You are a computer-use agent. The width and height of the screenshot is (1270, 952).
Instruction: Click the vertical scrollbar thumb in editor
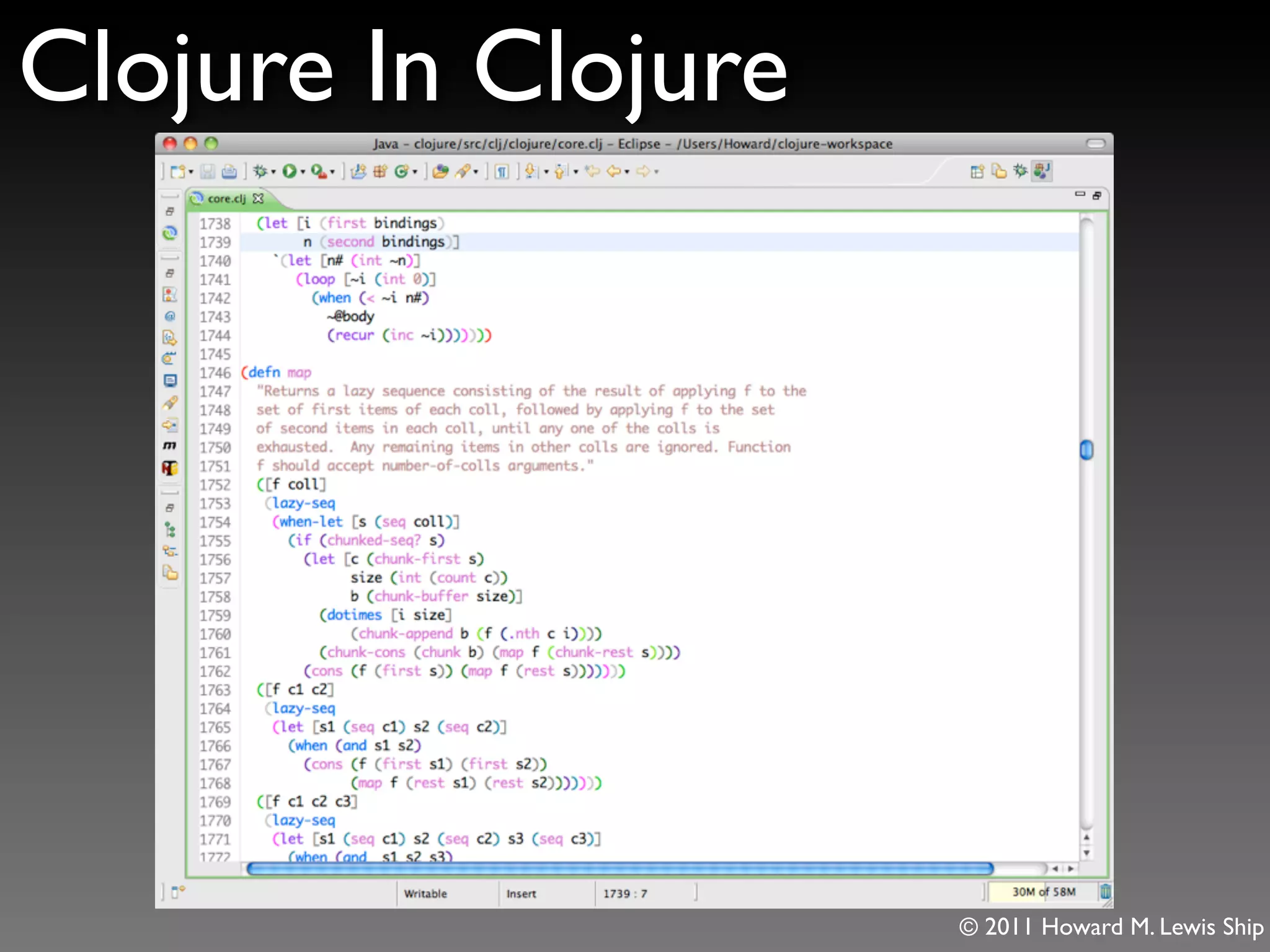(1086, 450)
